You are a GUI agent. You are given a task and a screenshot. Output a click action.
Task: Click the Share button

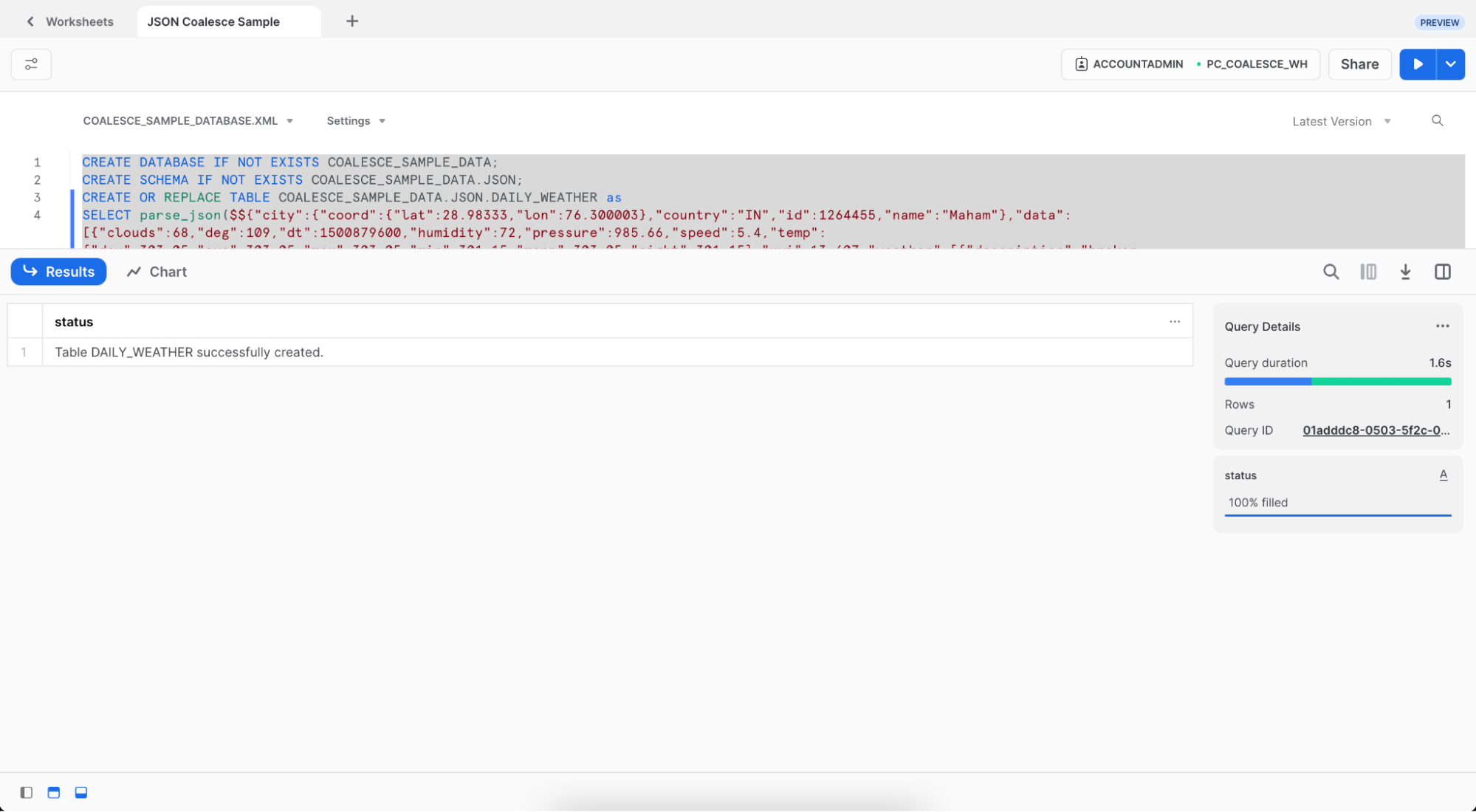(1359, 64)
